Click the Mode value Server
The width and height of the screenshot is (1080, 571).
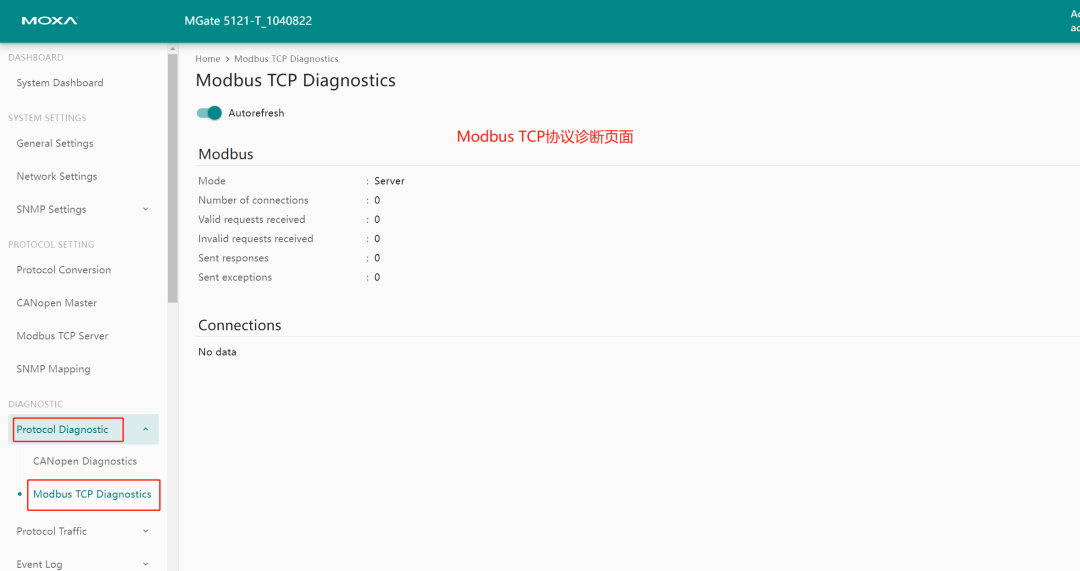click(x=389, y=181)
